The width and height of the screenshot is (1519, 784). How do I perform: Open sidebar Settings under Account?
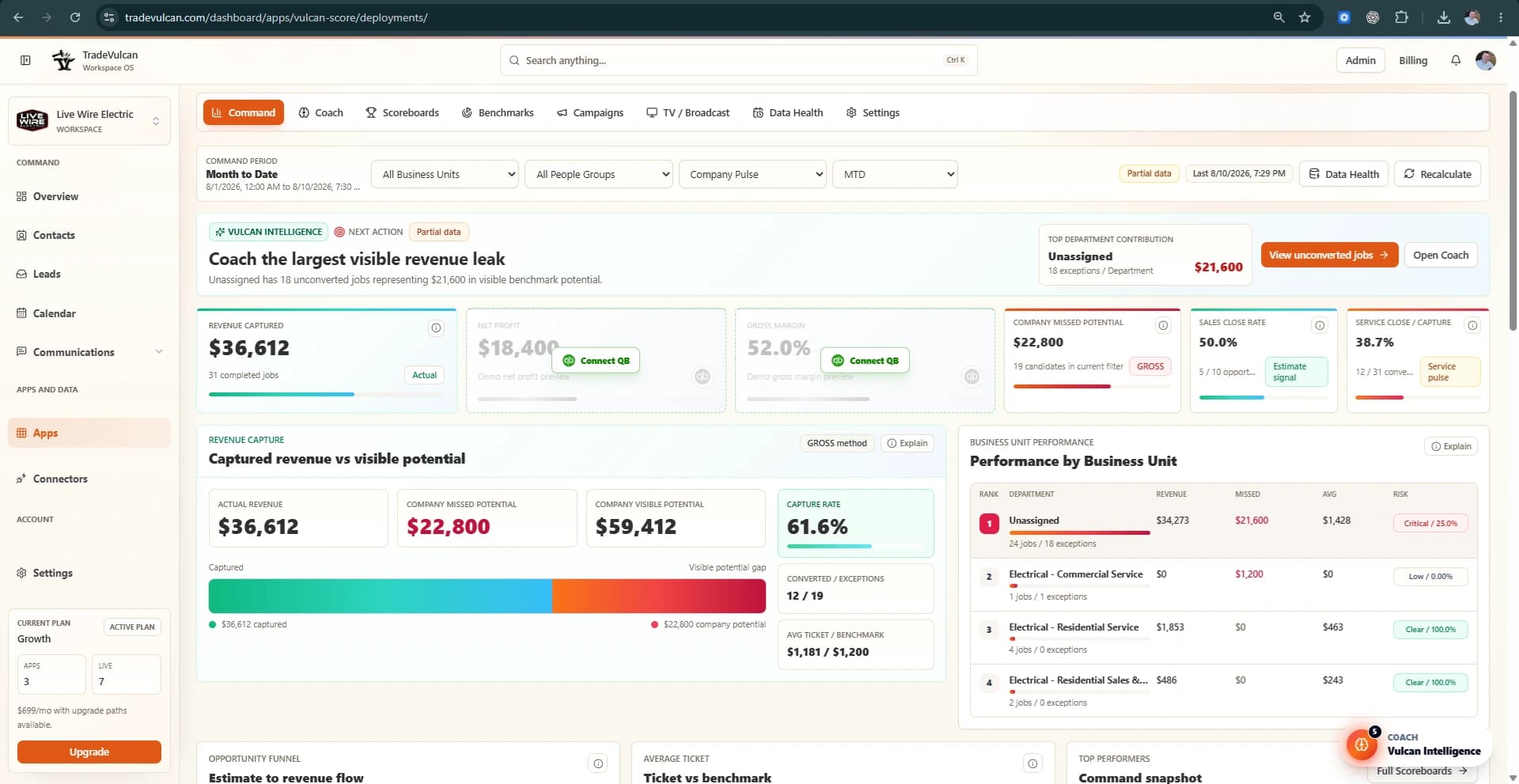tap(89, 573)
